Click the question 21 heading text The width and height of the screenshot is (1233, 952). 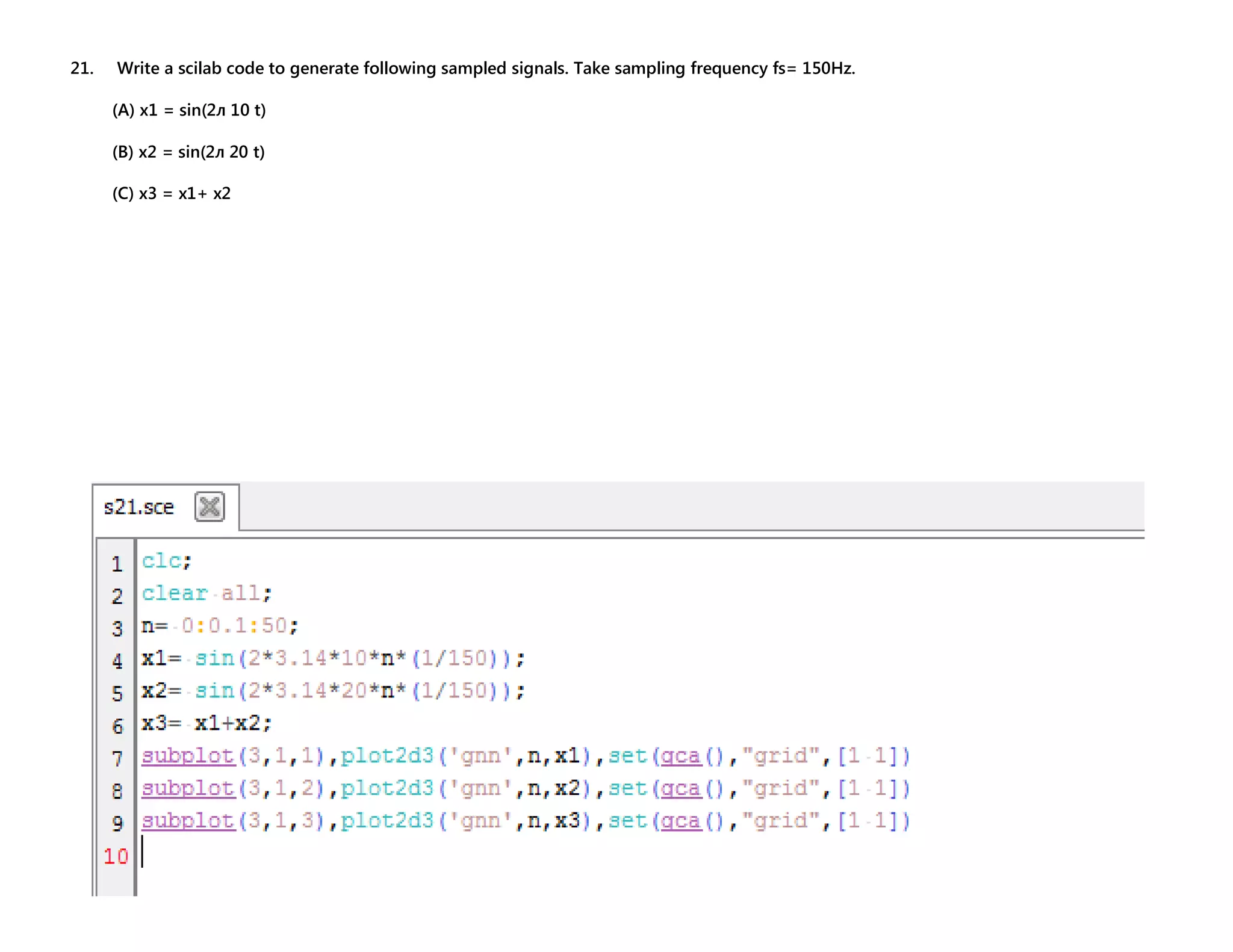pos(462,69)
